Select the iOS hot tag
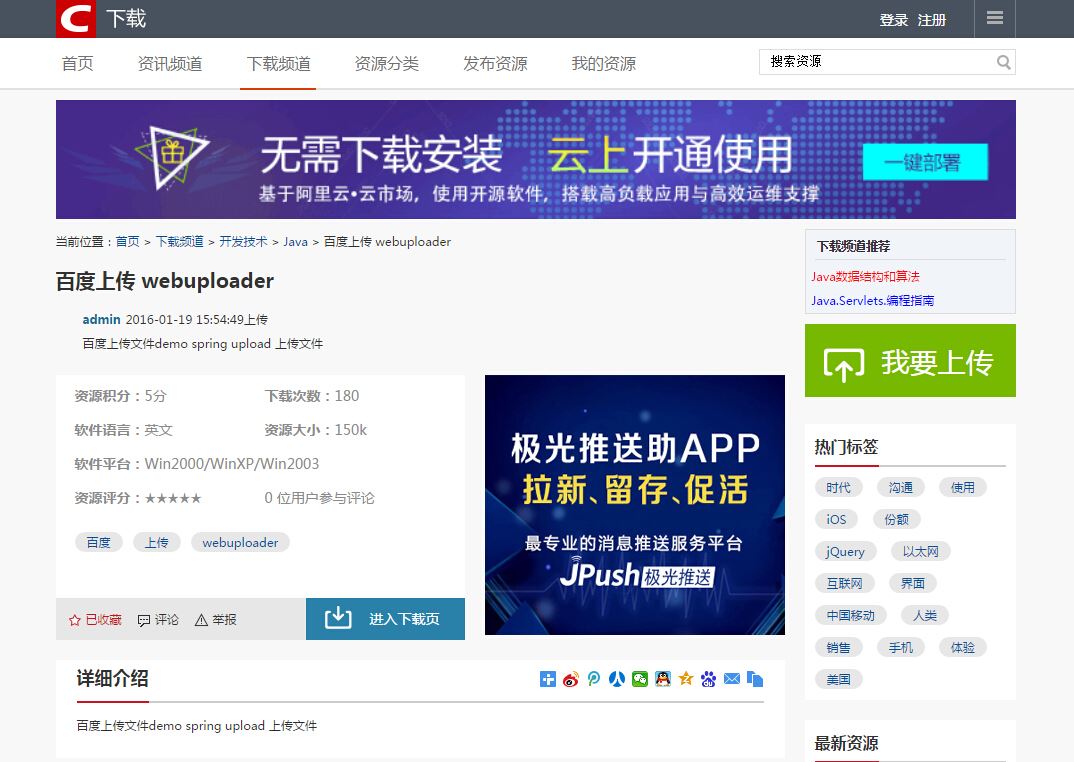This screenshot has width=1074, height=762. tap(836, 519)
